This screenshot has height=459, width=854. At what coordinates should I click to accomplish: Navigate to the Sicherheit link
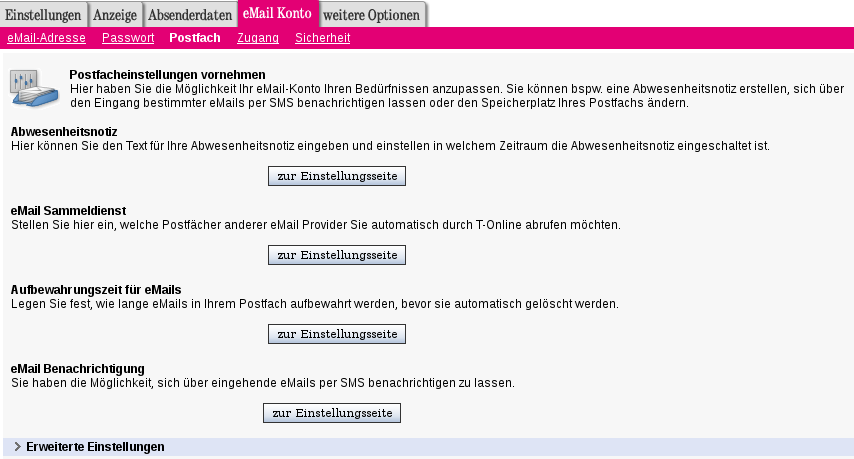322,38
